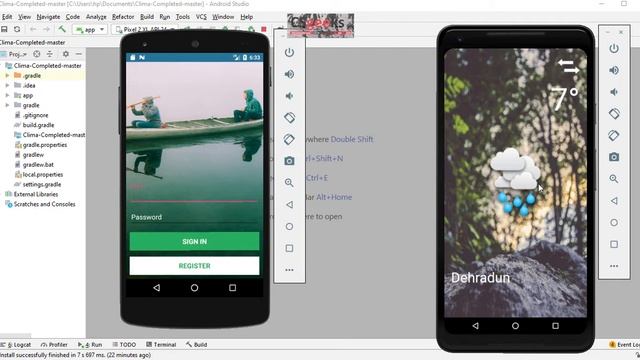Click overview square on the login emulator toolbar
Screen dimensions: 640x360
coord(289,248)
